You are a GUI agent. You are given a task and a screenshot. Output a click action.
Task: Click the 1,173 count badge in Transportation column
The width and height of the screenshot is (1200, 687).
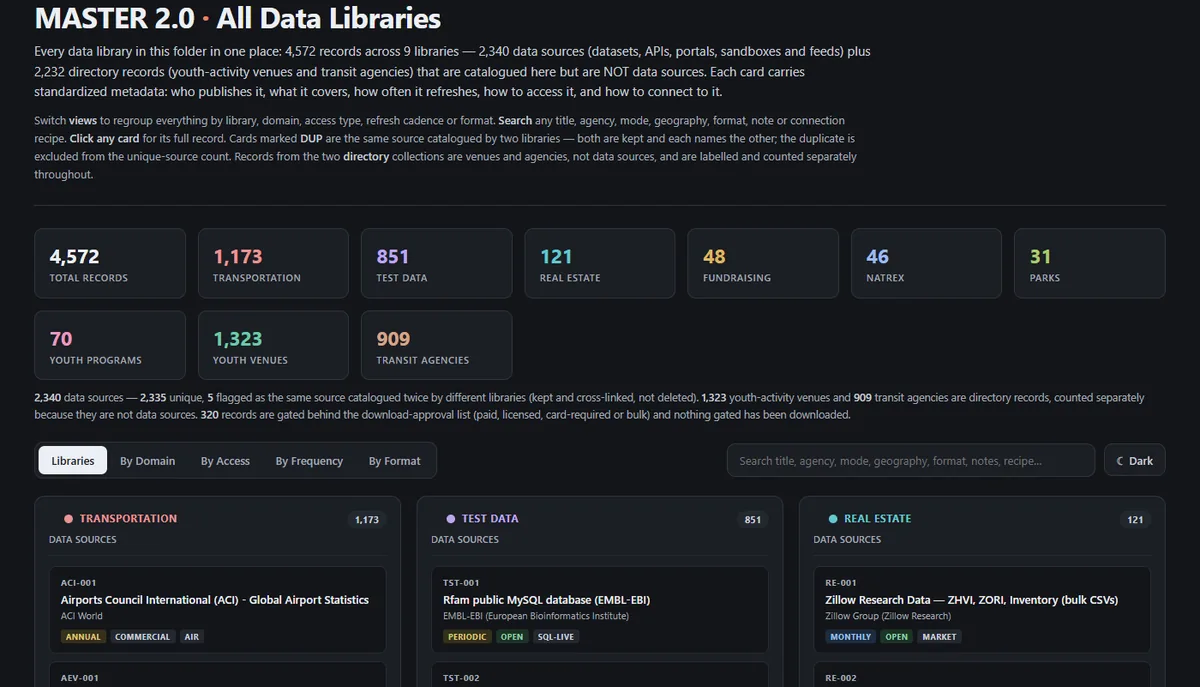367,520
